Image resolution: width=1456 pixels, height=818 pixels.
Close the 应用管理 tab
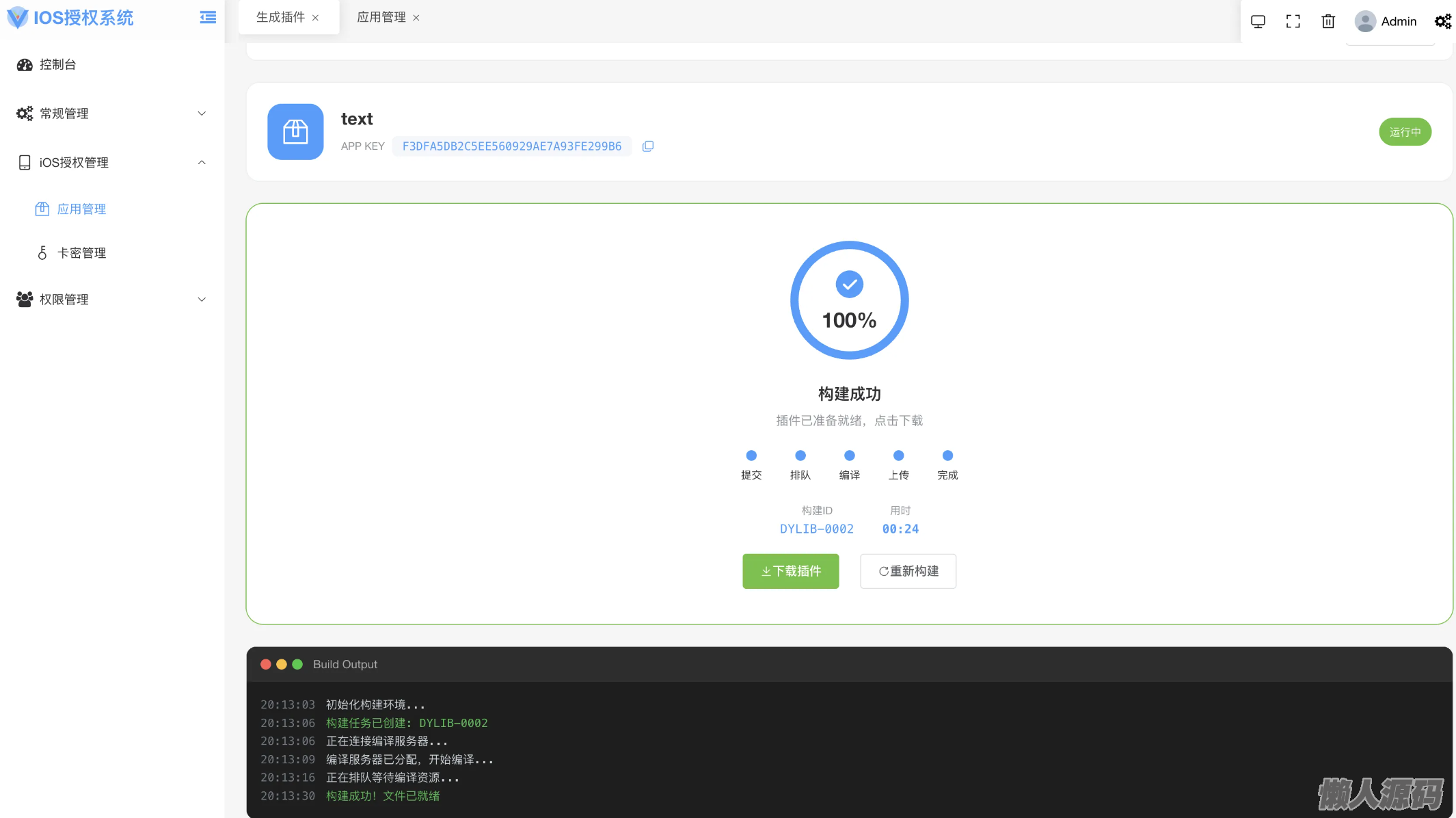pyautogui.click(x=416, y=18)
